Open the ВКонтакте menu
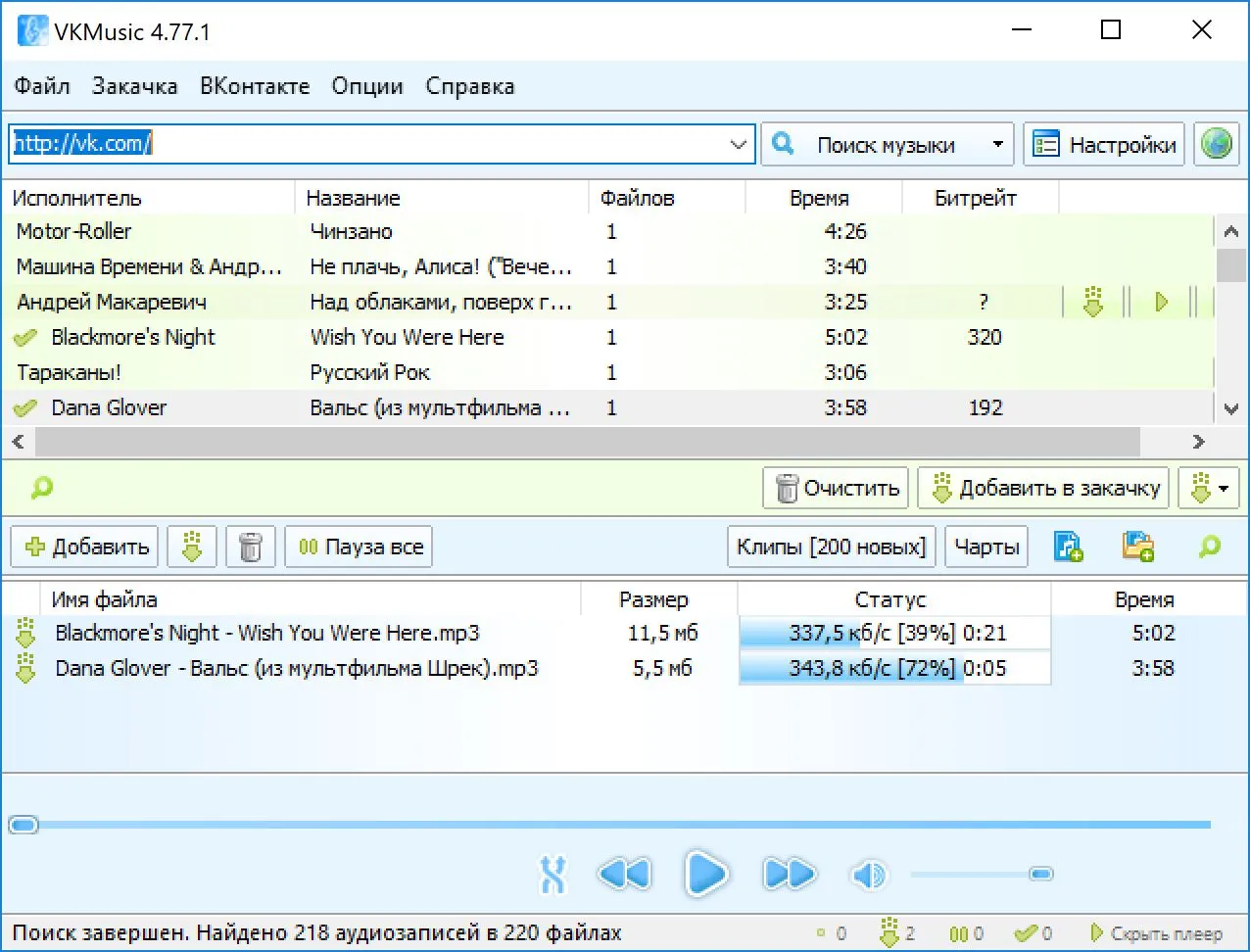This screenshot has height=952, width=1250. 255,86
